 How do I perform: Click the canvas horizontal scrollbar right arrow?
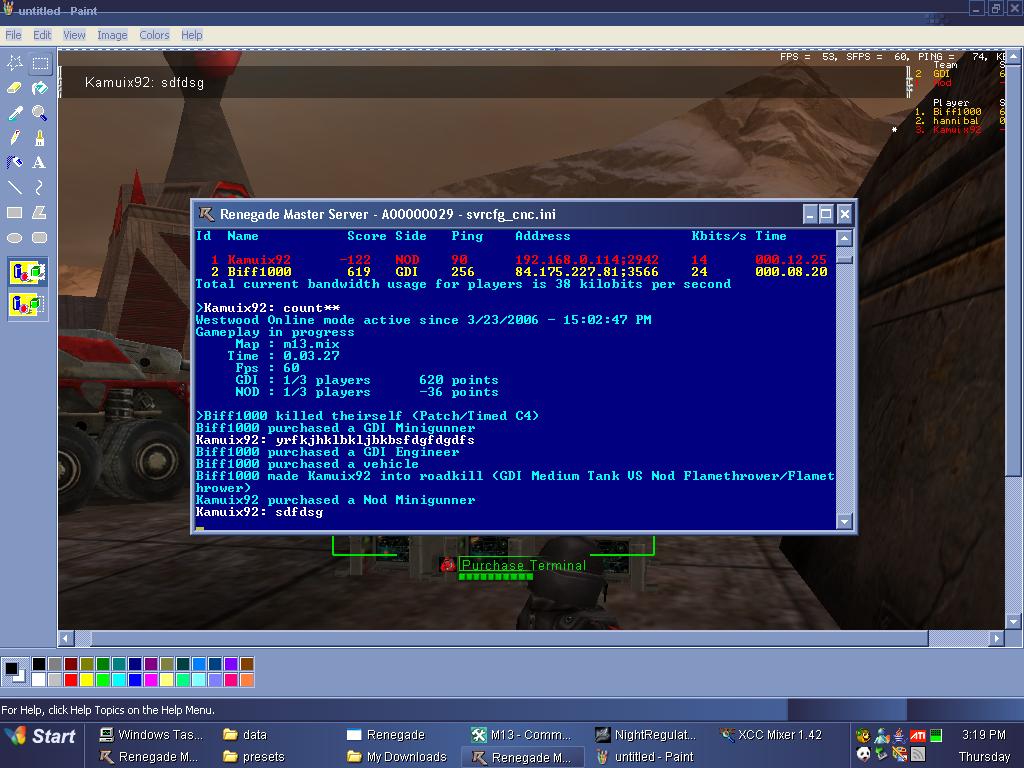[996, 638]
